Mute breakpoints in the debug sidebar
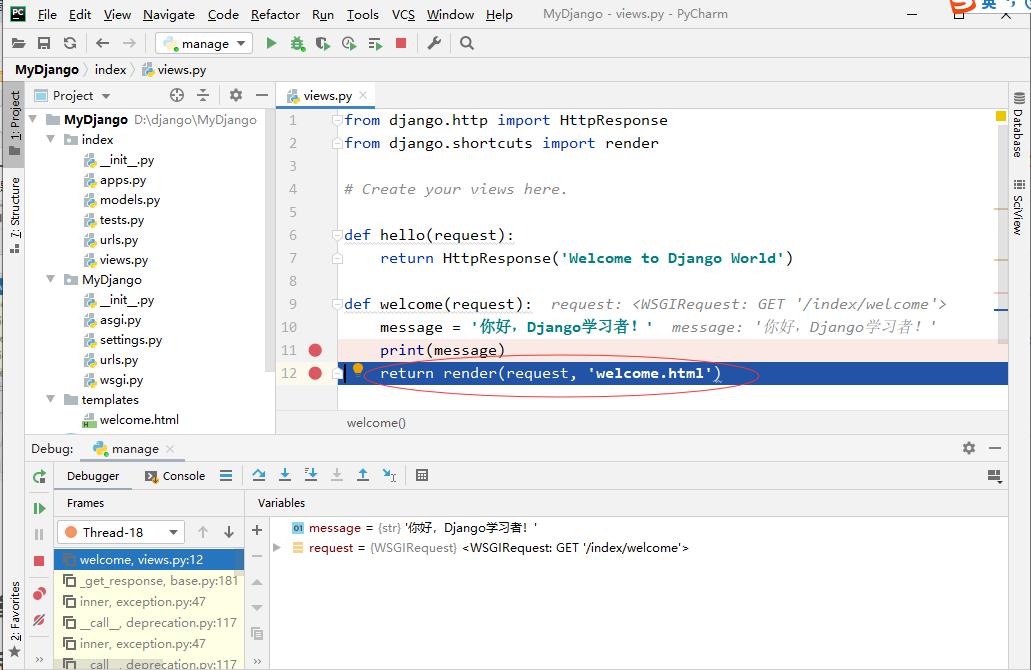 click(x=39, y=619)
